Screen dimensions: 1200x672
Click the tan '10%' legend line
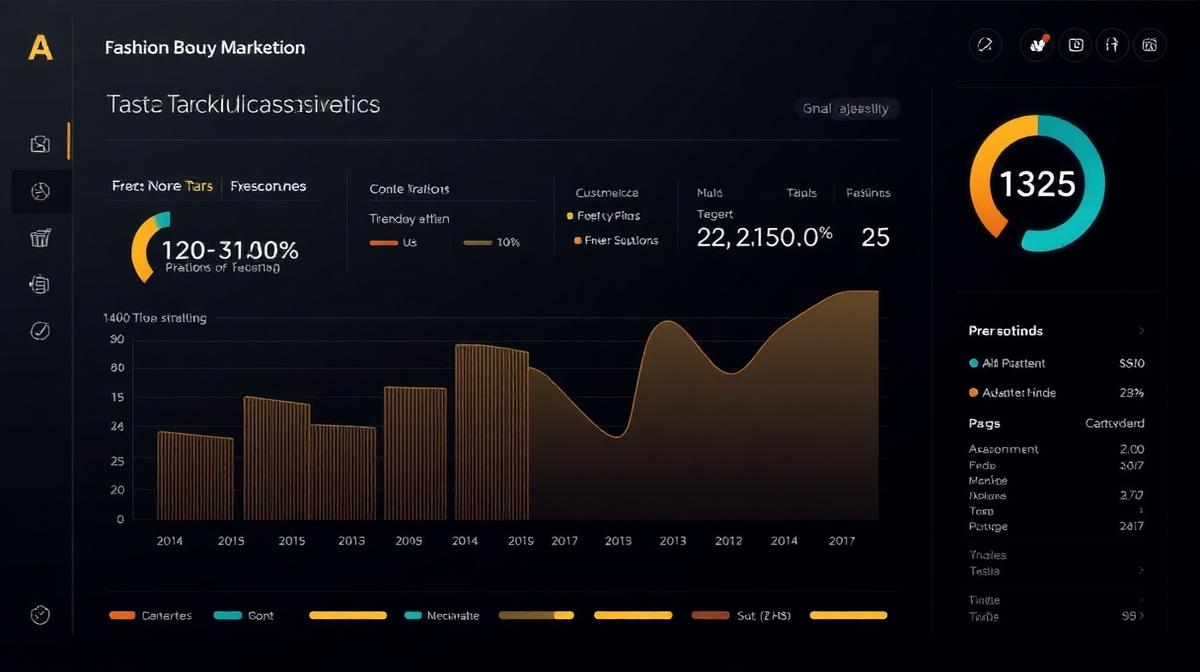[478, 243]
